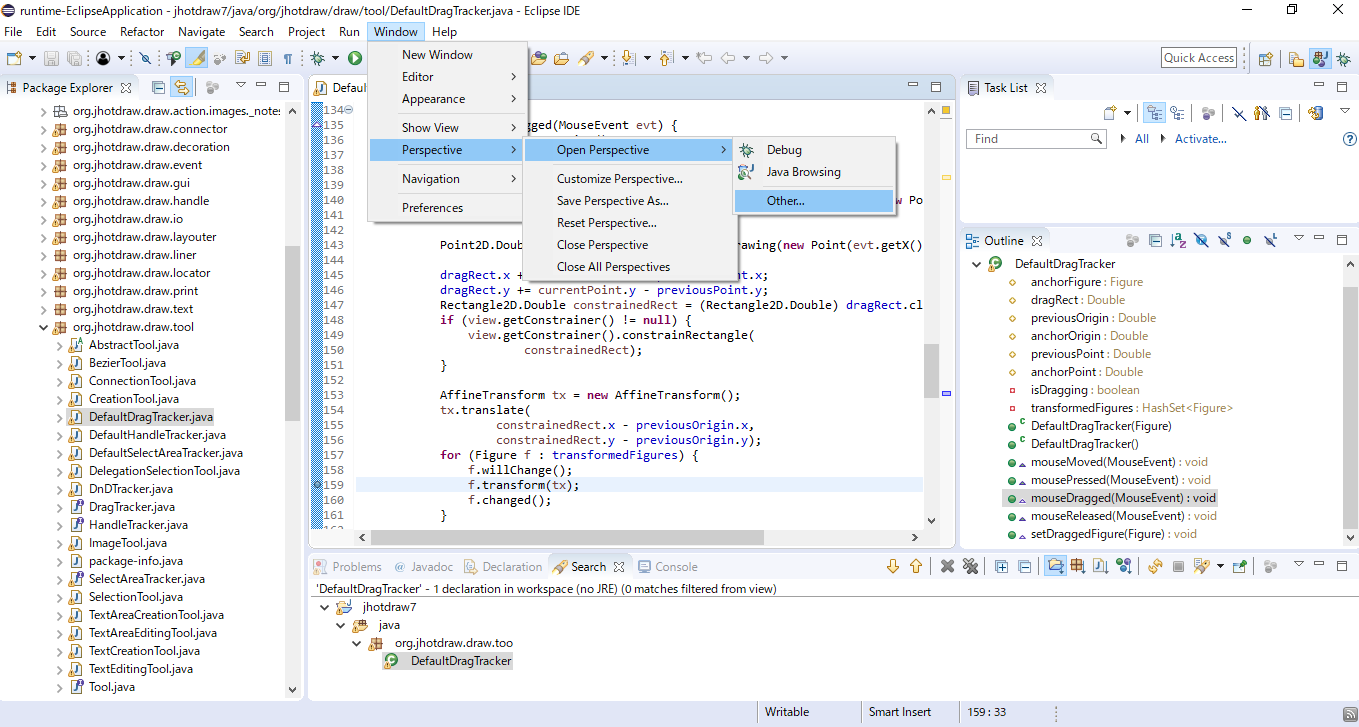1359x727 pixels.
Task: Switch to the Problems tab
Action: (x=347, y=566)
